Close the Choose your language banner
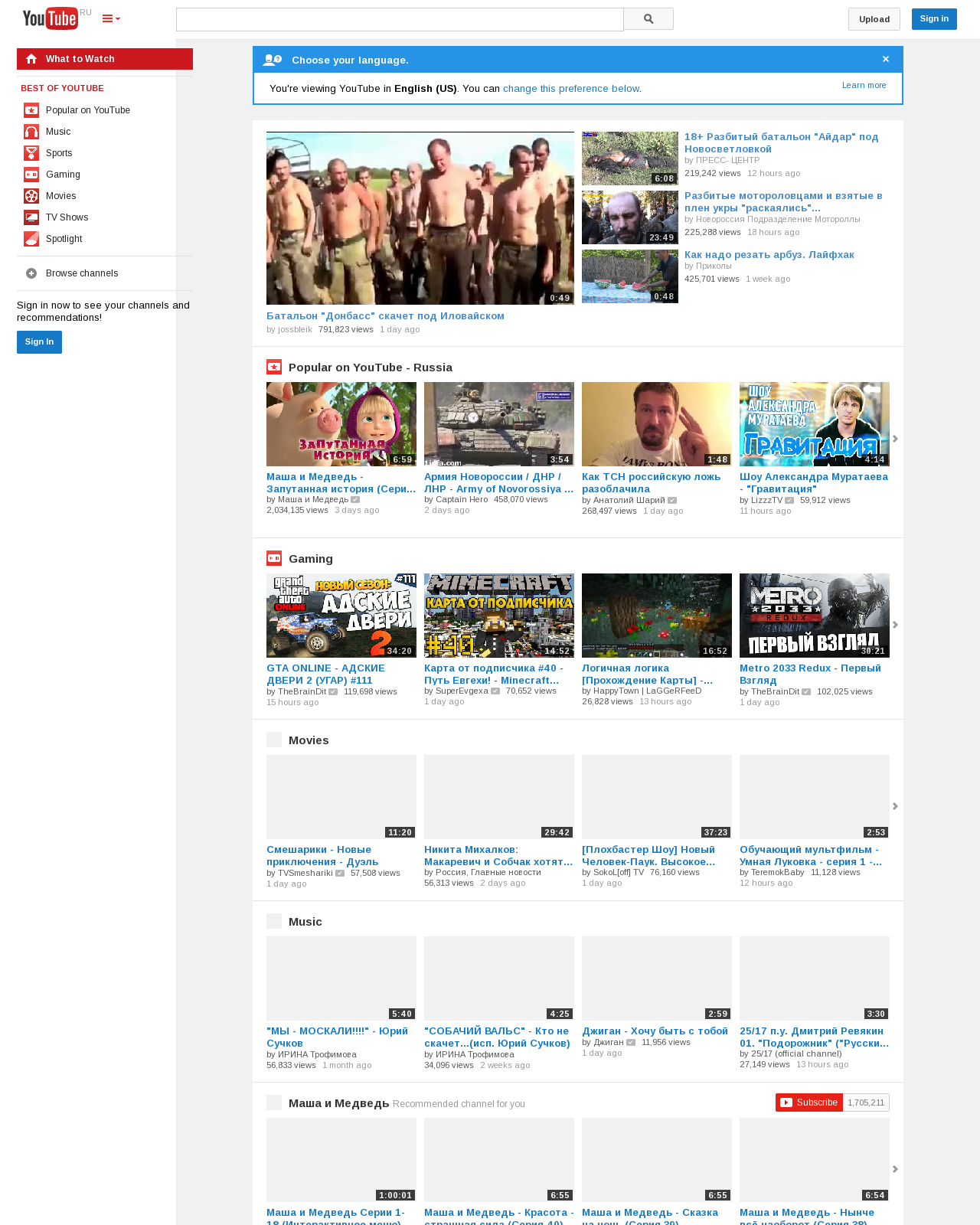The height and width of the screenshot is (1225, 980). pyautogui.click(x=886, y=59)
